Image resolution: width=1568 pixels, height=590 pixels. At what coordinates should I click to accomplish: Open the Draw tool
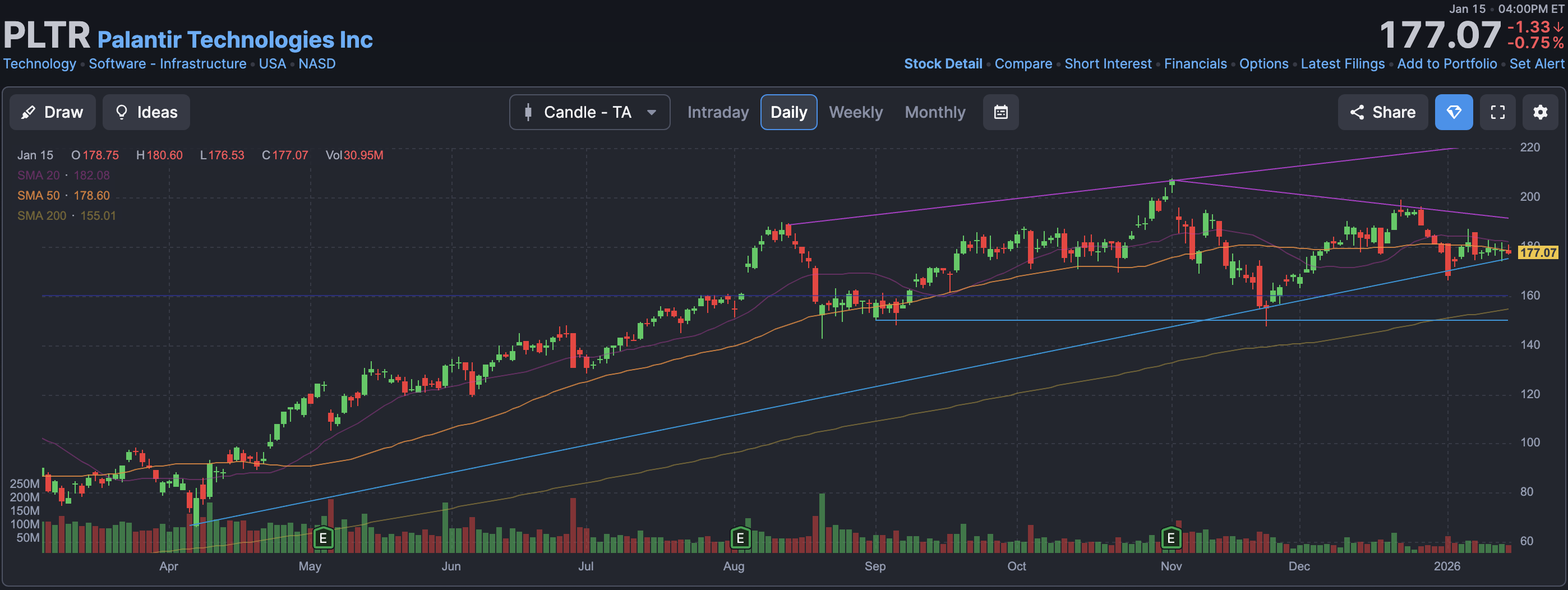[52, 112]
